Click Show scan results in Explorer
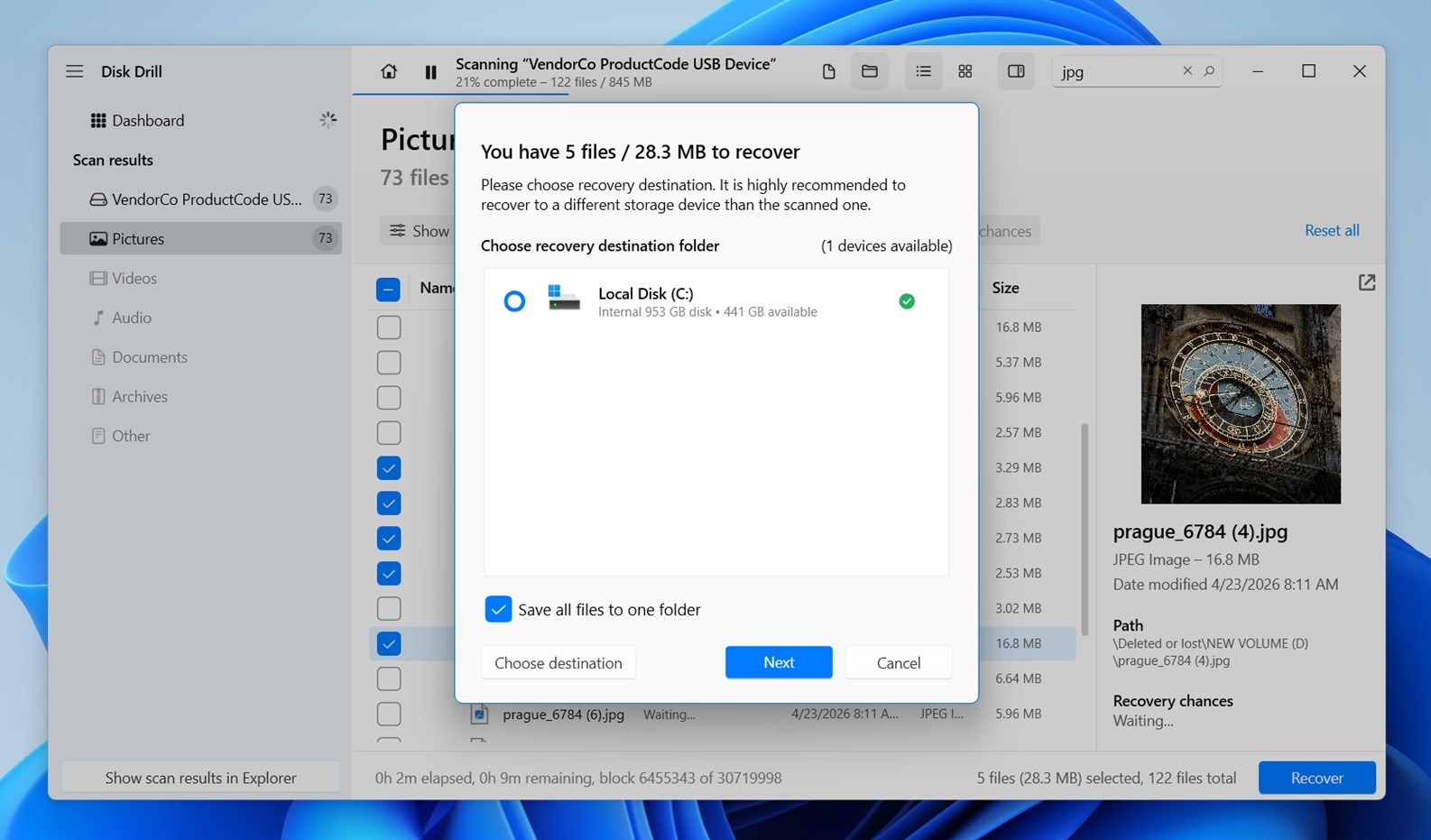 tap(200, 778)
